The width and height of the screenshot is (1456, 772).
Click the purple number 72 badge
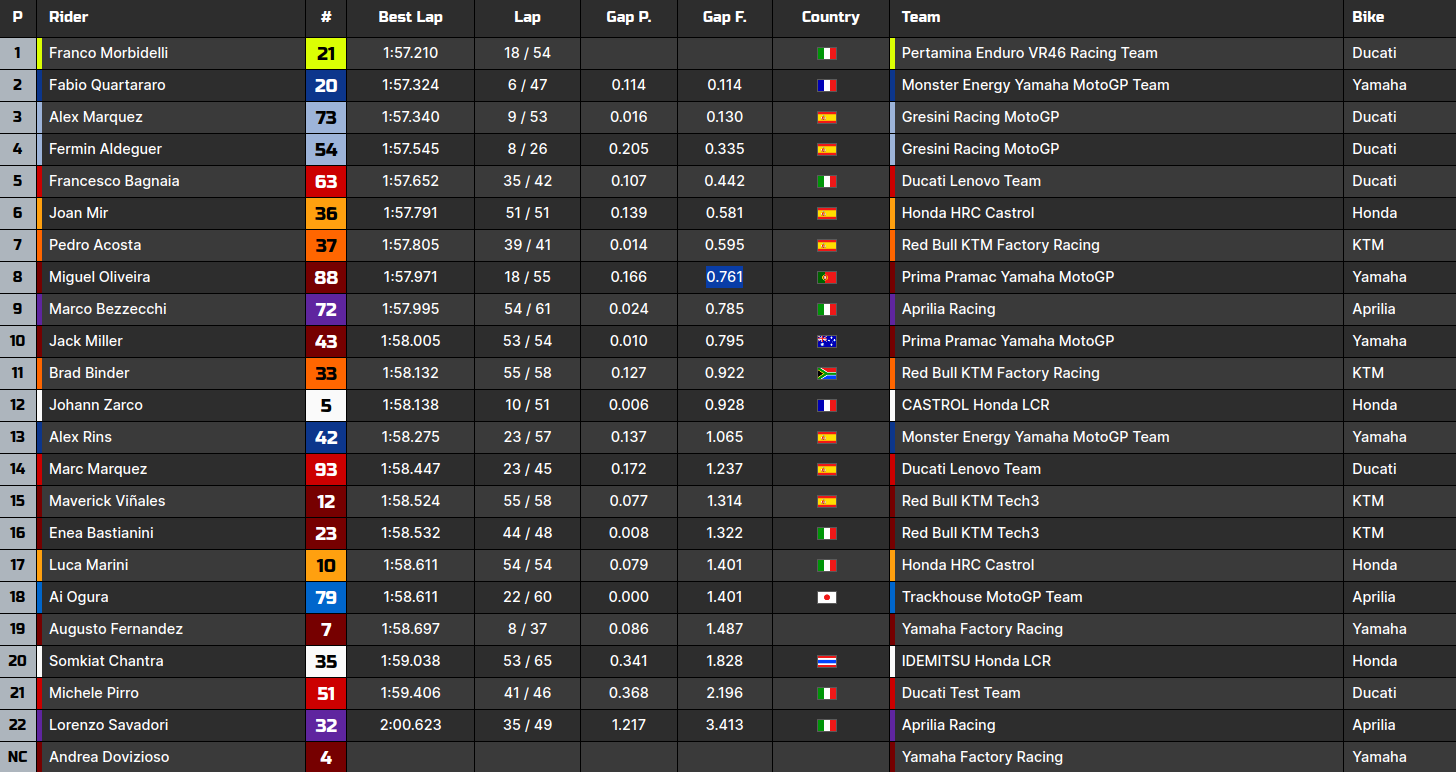pos(326,309)
